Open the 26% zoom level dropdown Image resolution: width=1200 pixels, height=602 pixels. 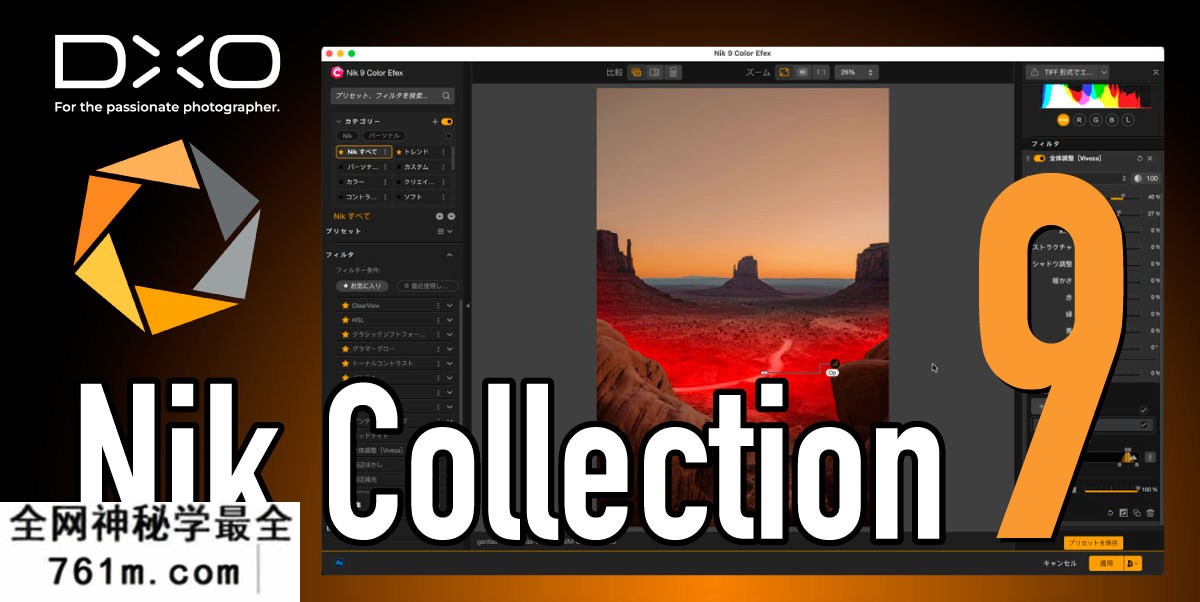click(856, 72)
